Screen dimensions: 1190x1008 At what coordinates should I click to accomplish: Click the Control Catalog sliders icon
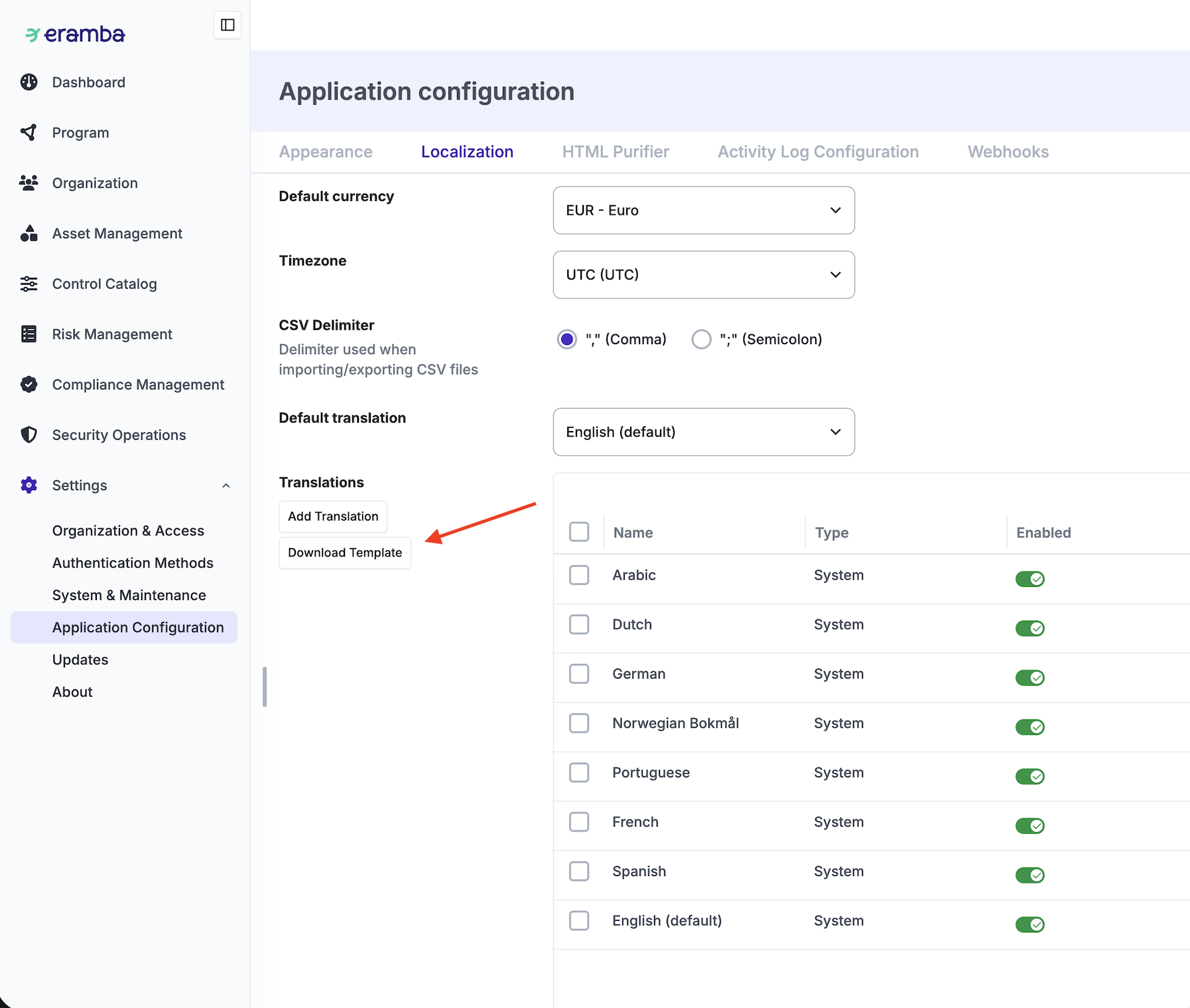coord(29,284)
